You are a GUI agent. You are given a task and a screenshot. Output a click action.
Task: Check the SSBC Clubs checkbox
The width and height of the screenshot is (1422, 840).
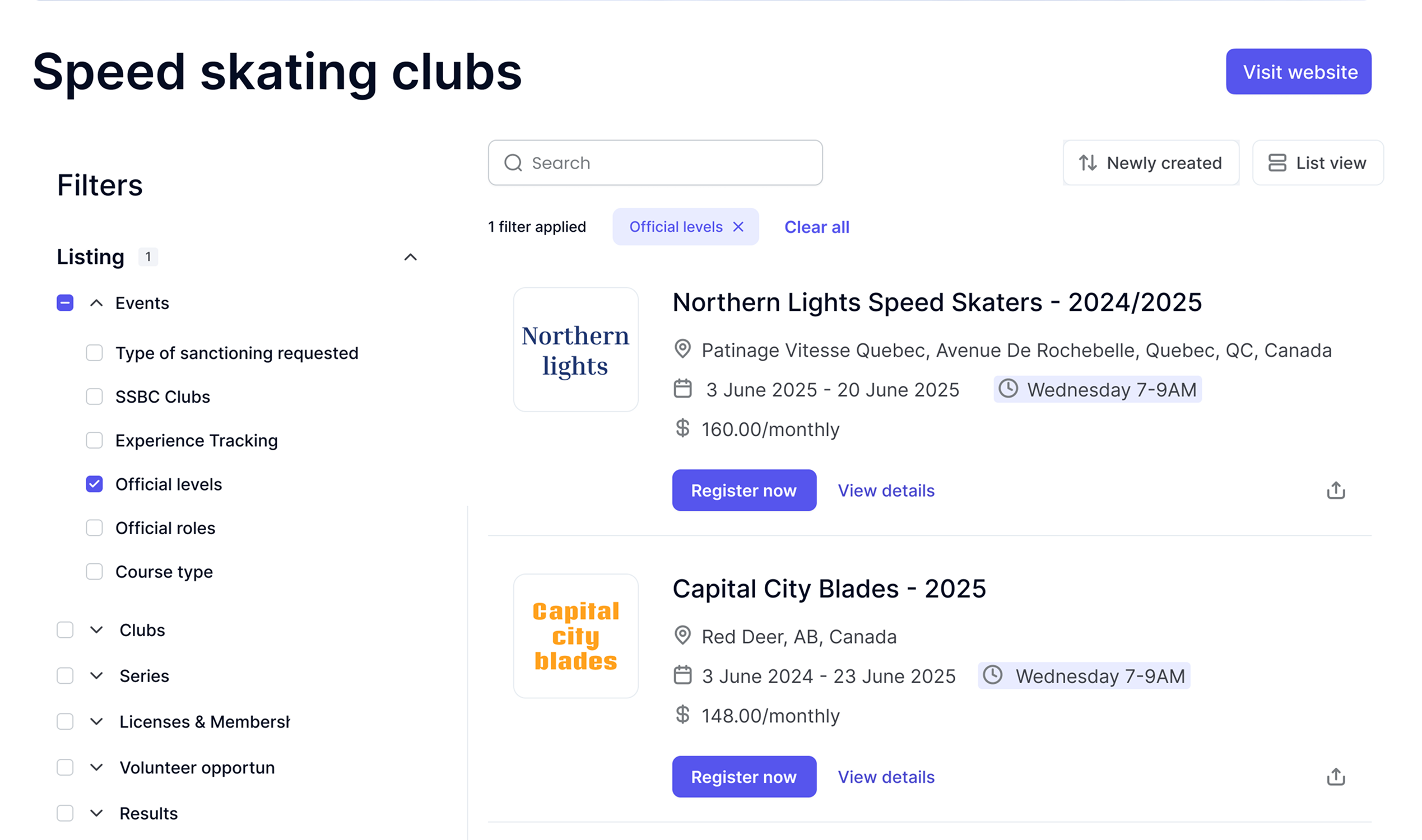(94, 396)
